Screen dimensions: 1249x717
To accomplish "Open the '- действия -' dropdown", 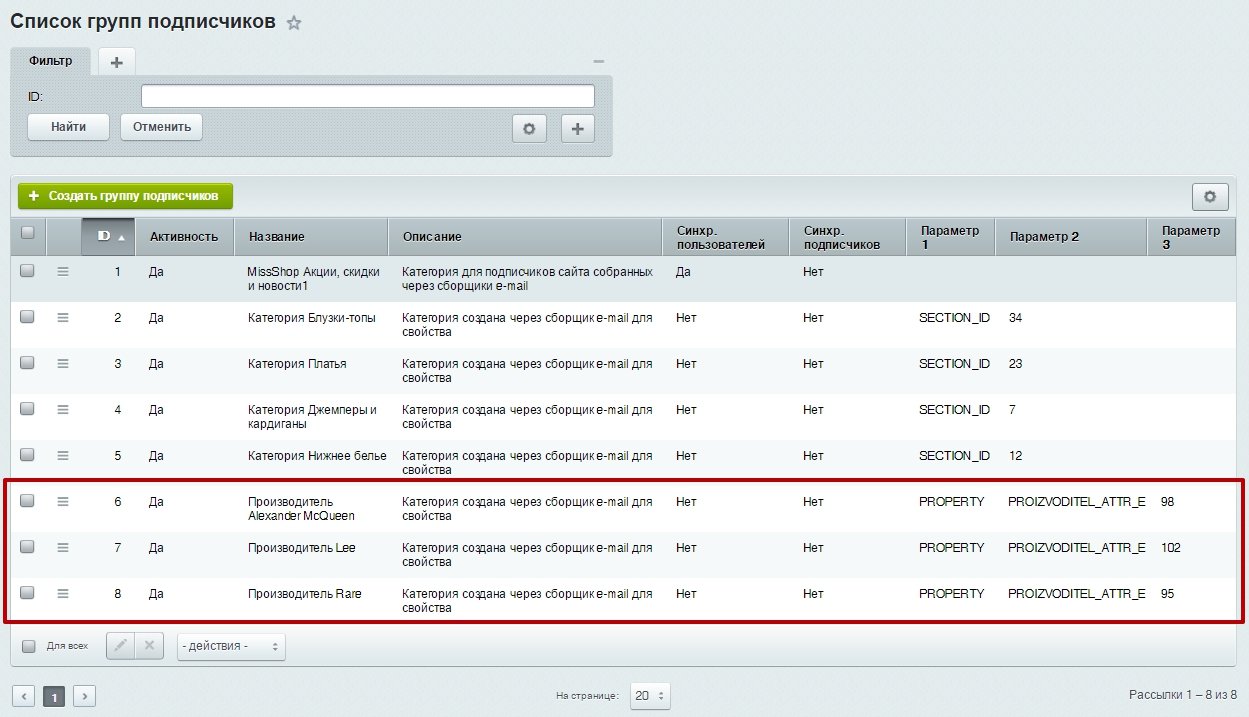I will [x=231, y=647].
